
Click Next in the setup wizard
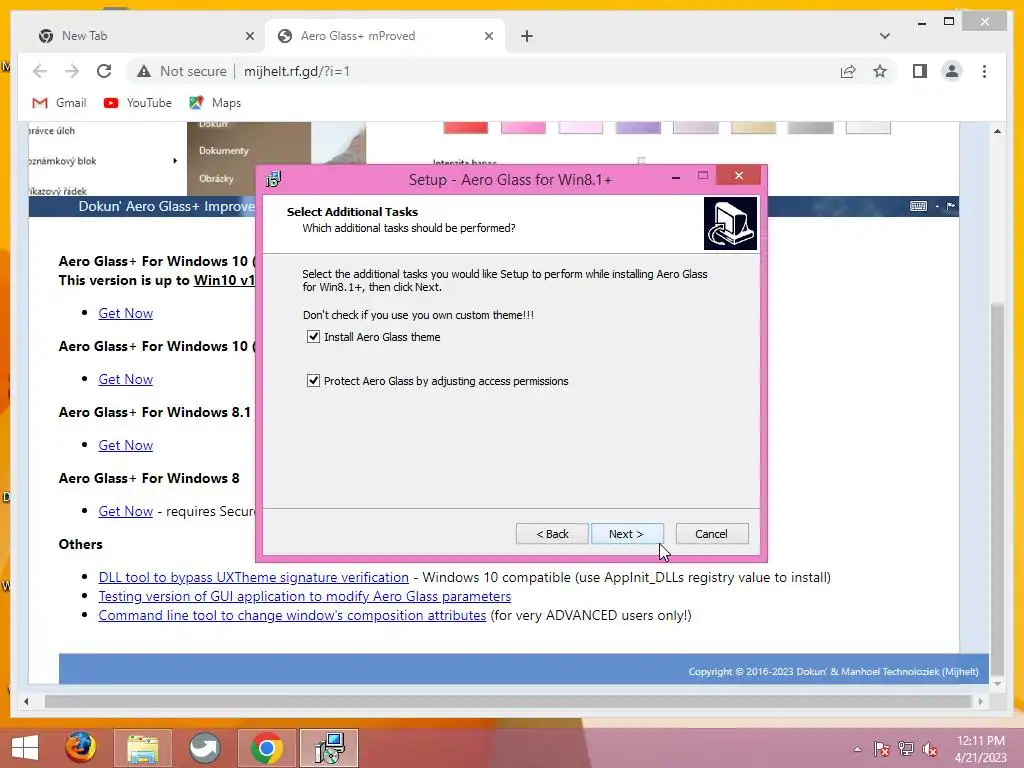[626, 534]
